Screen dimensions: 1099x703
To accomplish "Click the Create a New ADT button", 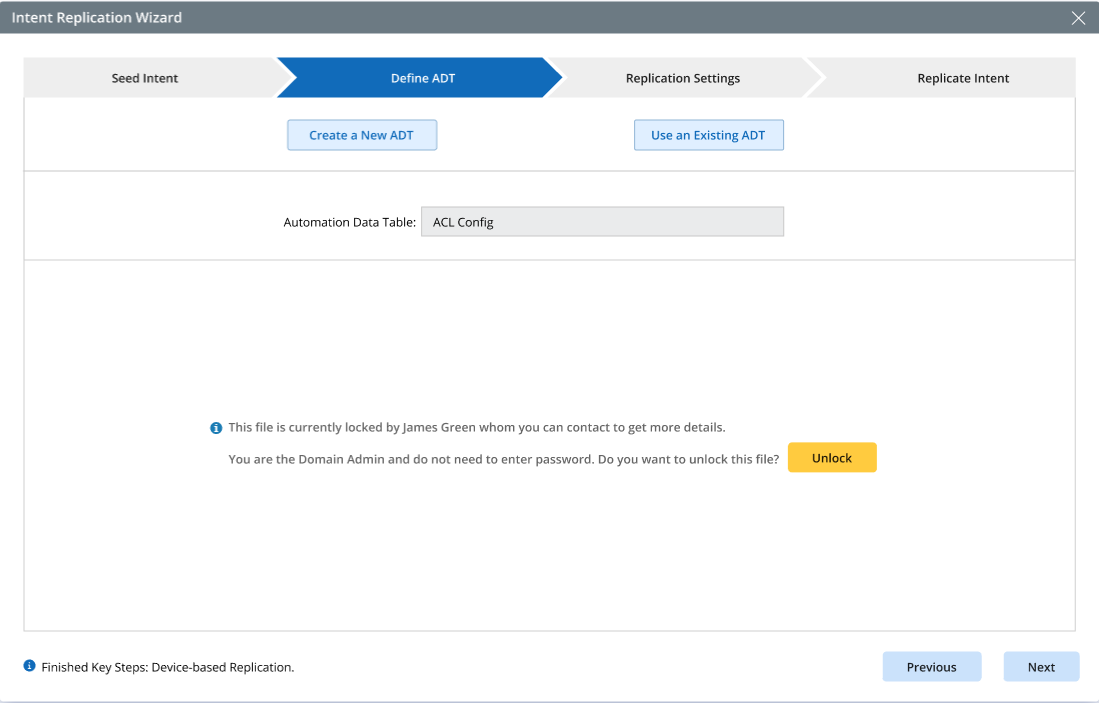I will tap(362, 135).
